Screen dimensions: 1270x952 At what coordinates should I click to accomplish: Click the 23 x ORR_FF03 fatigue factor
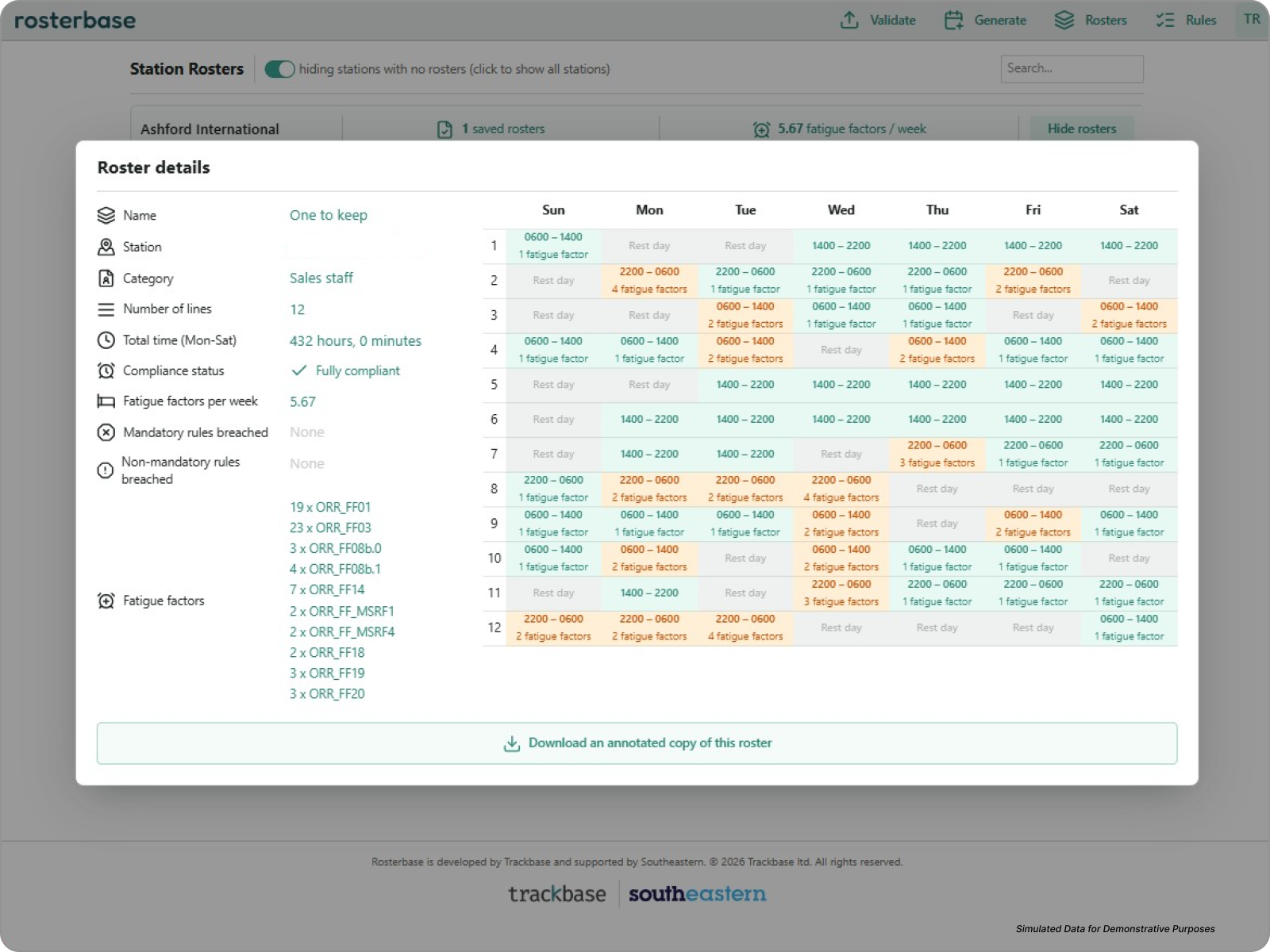[330, 528]
